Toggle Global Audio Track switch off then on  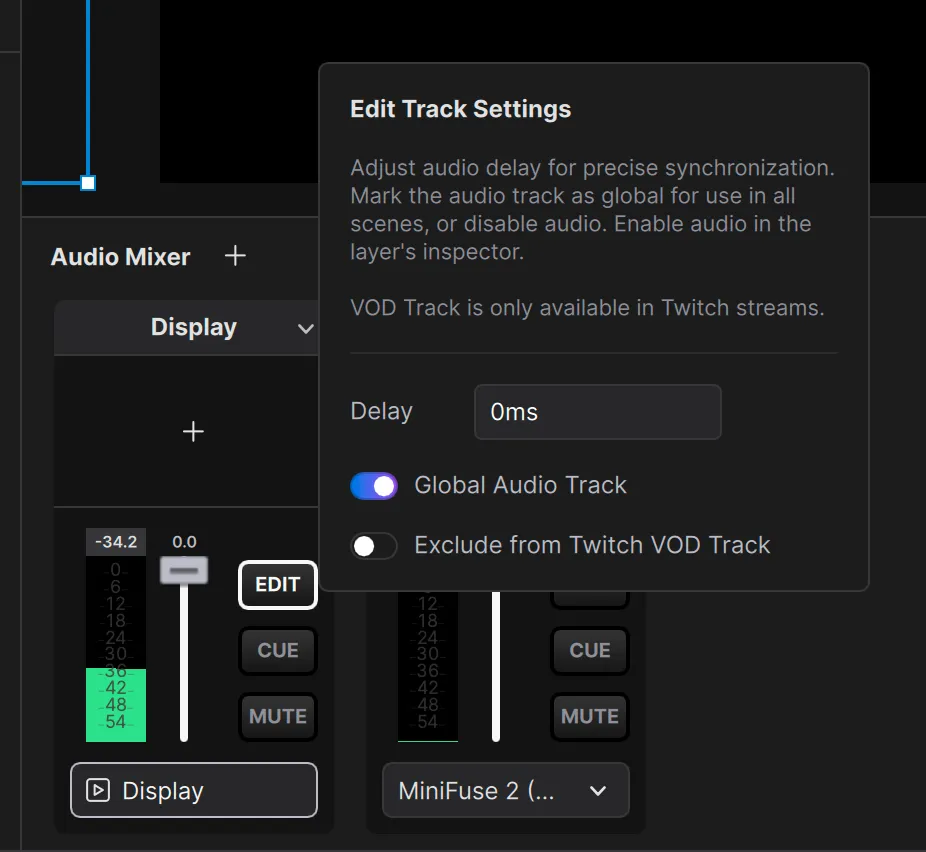tap(373, 485)
